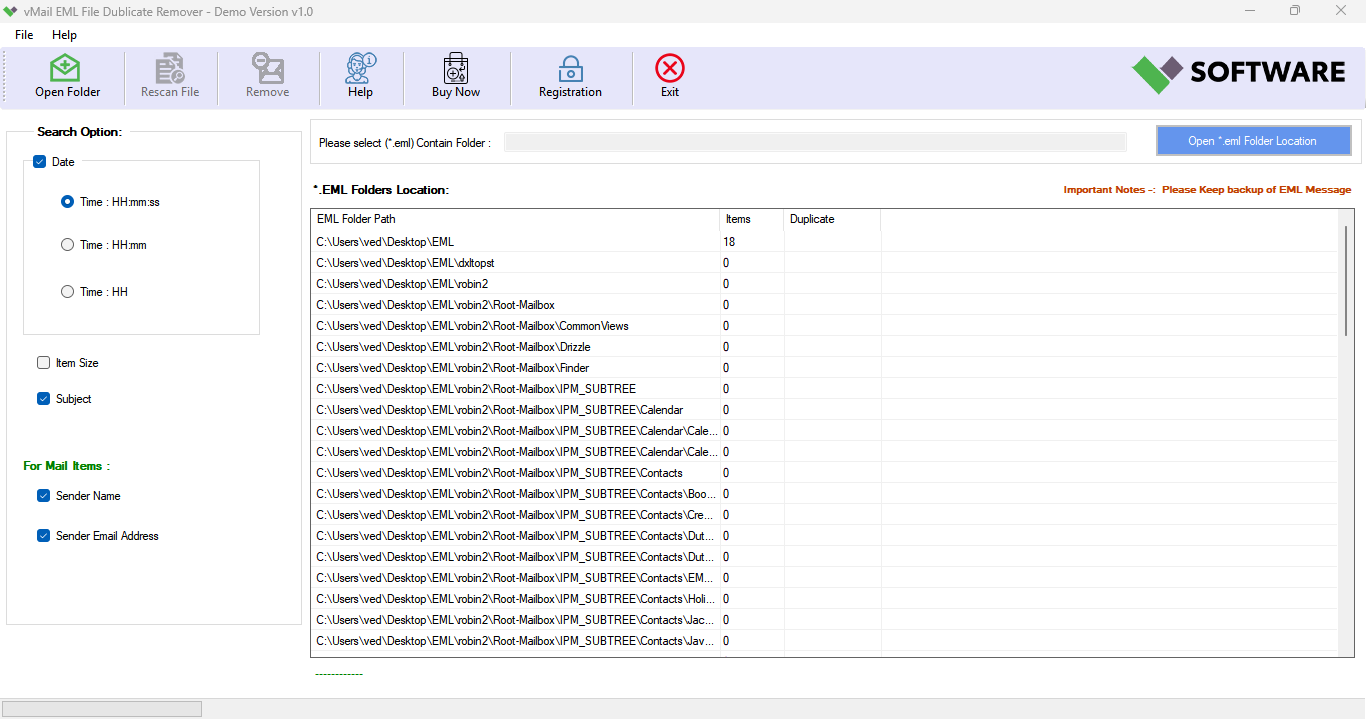Click the folder list vertical scrollbar

click(1346, 280)
